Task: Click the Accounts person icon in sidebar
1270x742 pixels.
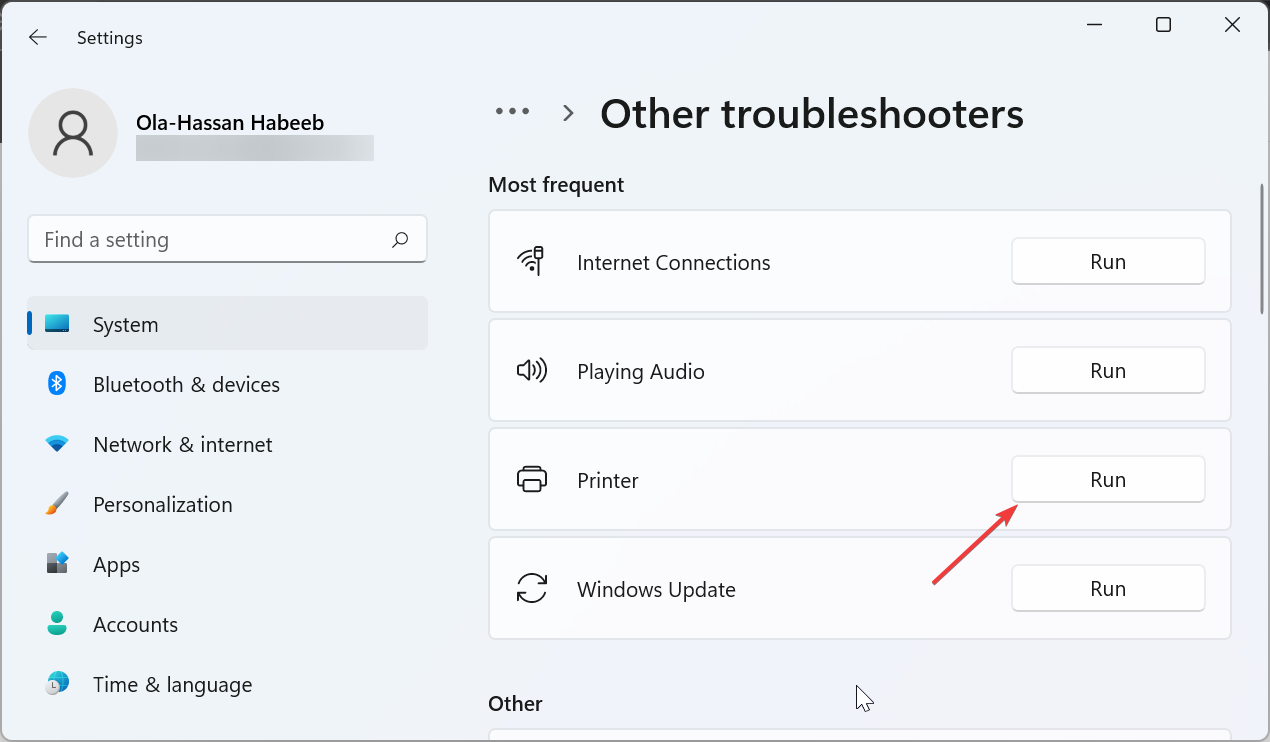Action: tap(57, 624)
